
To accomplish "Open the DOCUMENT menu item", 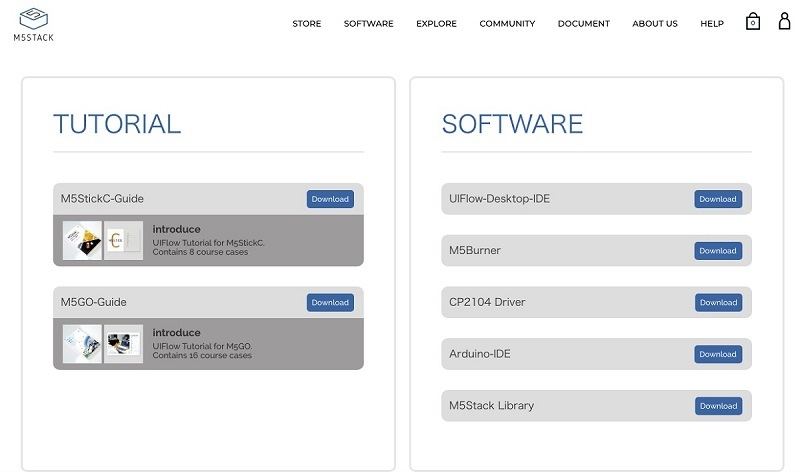I will [583, 24].
